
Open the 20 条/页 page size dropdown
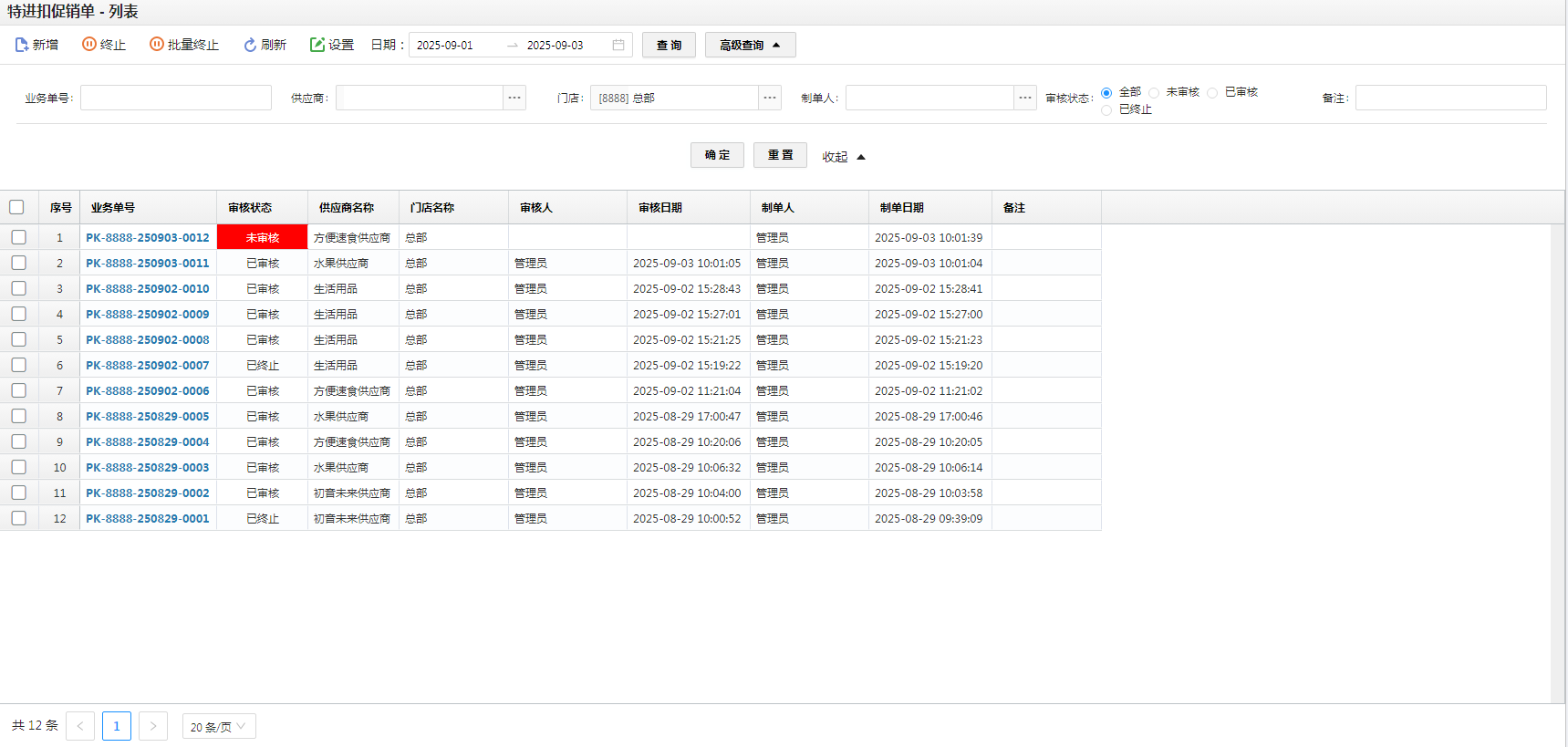click(219, 727)
